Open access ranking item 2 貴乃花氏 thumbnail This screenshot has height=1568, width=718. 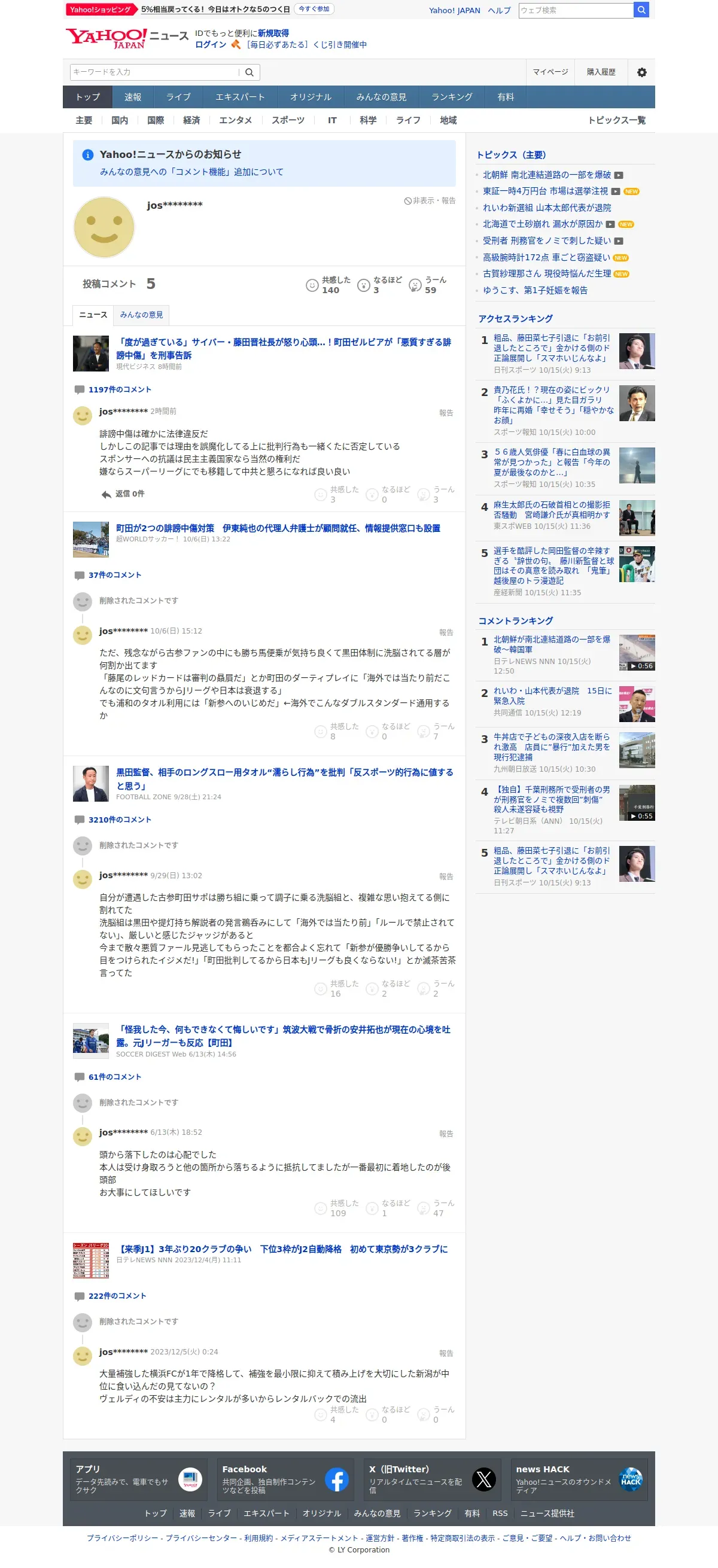pos(637,404)
